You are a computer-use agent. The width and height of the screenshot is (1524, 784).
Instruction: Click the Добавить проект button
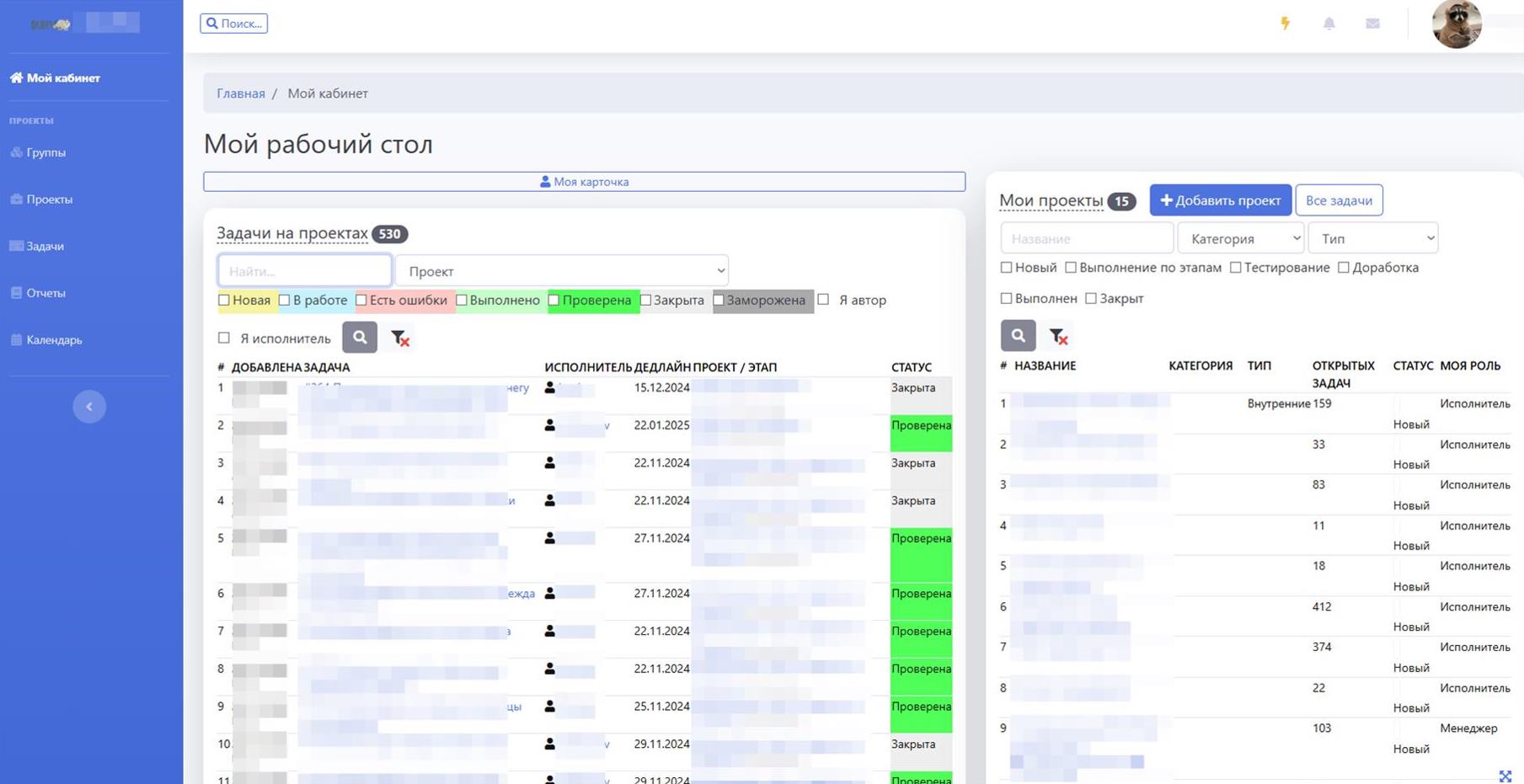point(1220,200)
